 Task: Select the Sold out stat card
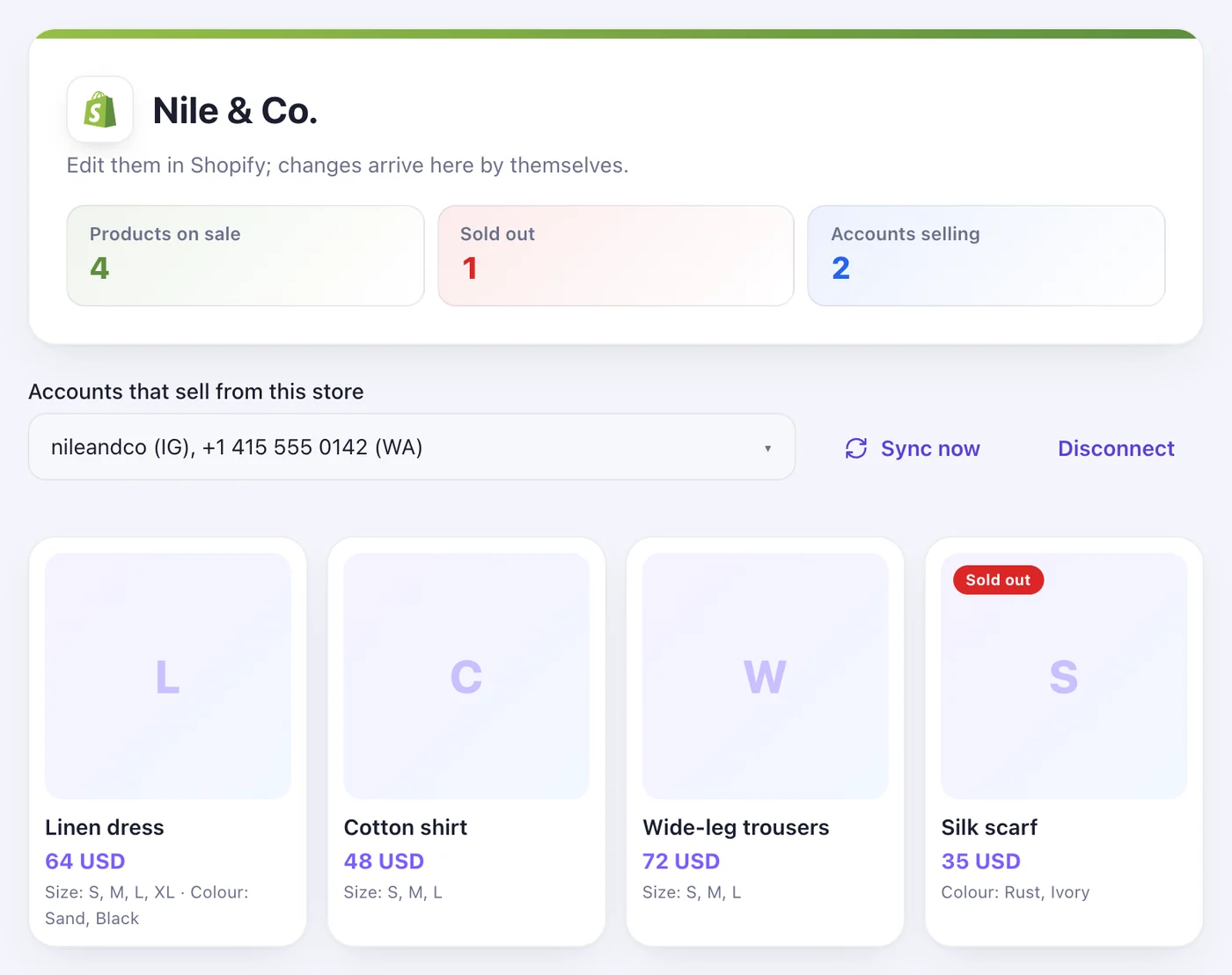point(616,256)
